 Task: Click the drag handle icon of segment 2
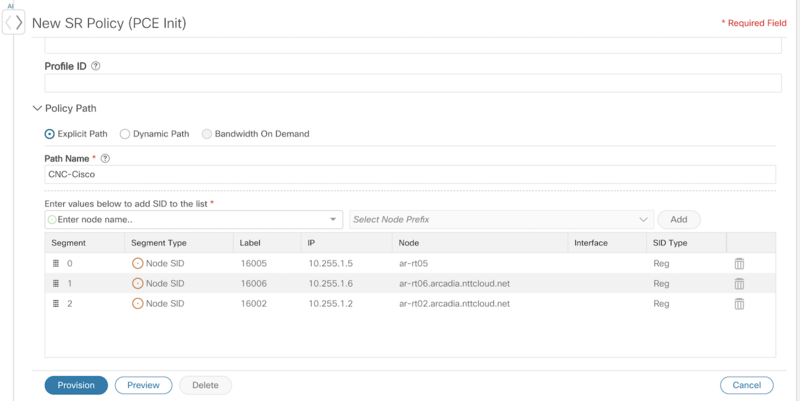(56, 304)
